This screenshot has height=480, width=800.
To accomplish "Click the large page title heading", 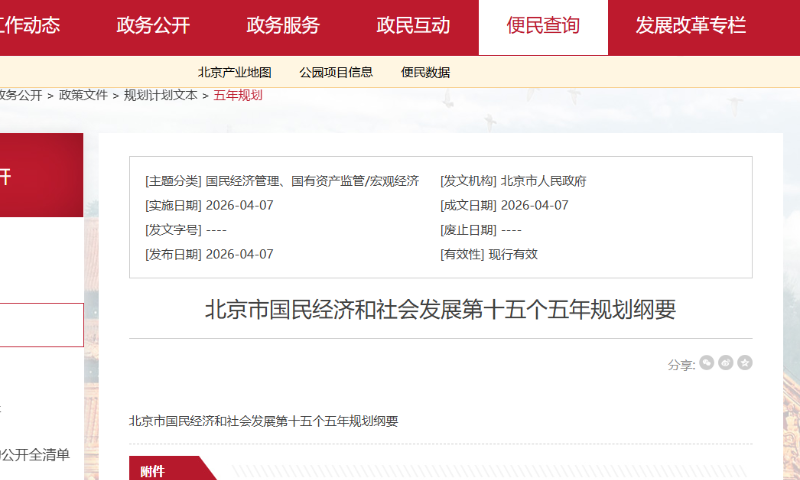I will pos(441,310).
